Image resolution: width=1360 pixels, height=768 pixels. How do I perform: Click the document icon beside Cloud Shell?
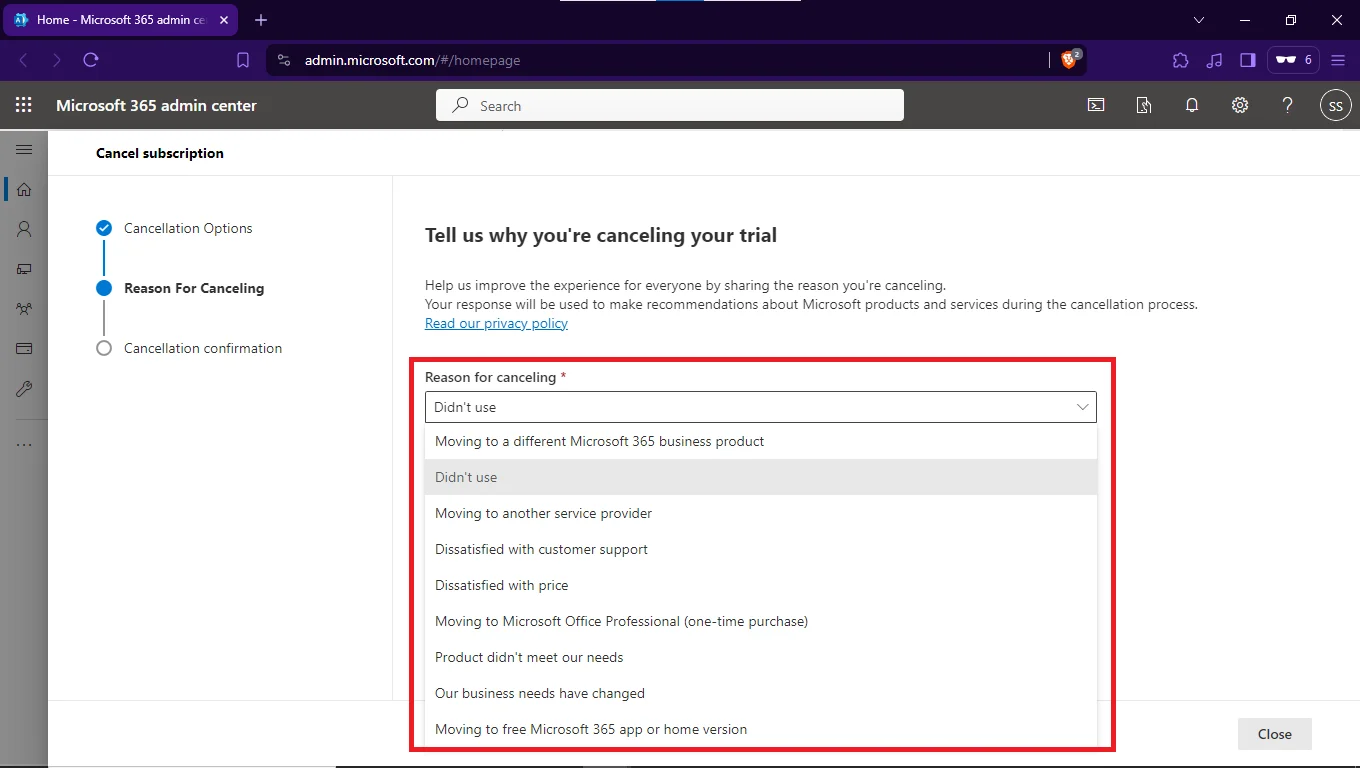(x=1144, y=105)
